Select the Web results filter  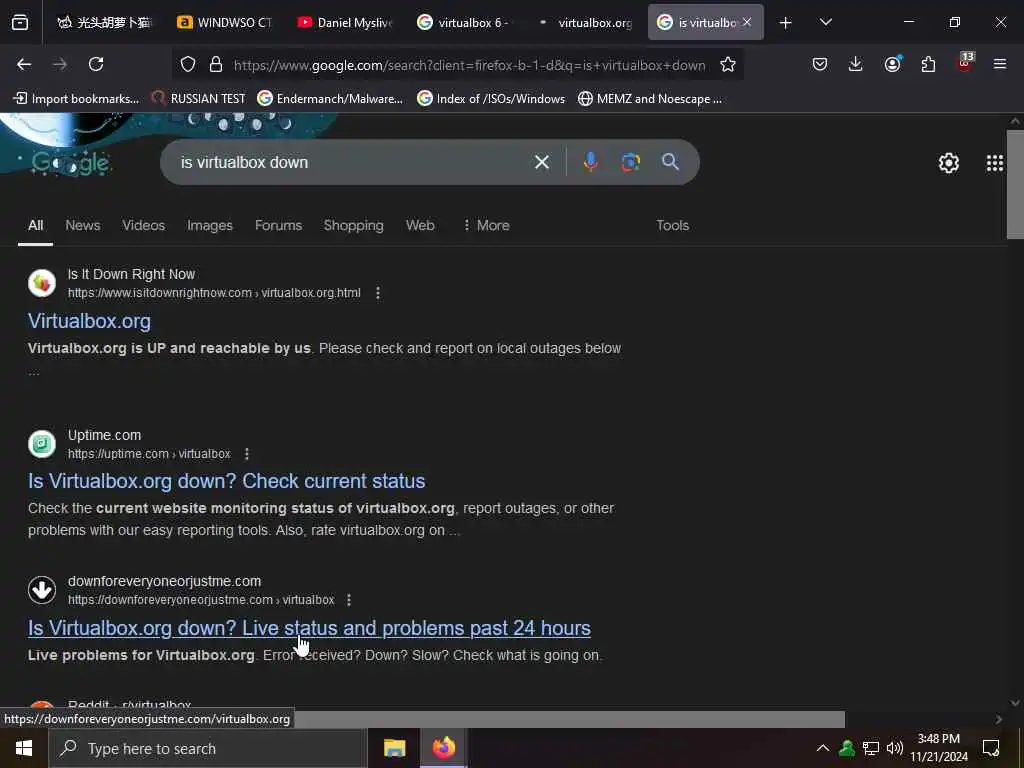click(x=420, y=225)
